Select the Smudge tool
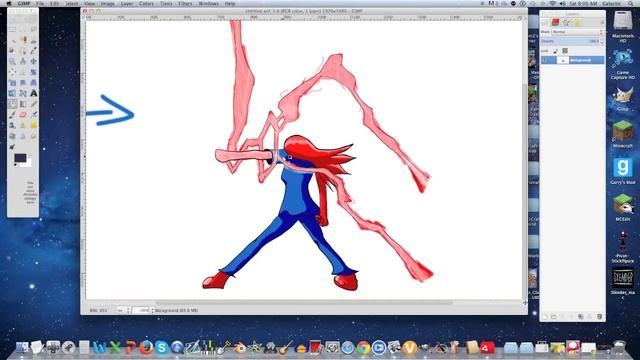 (x=33, y=136)
